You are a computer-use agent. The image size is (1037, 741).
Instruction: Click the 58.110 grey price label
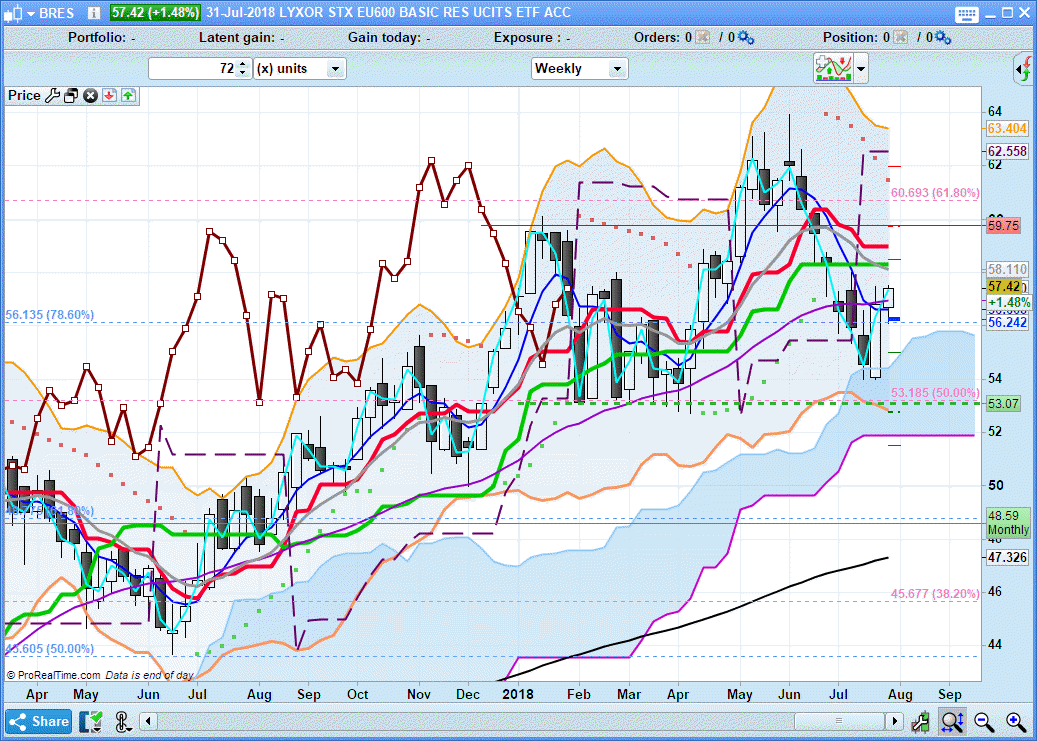point(1007,269)
